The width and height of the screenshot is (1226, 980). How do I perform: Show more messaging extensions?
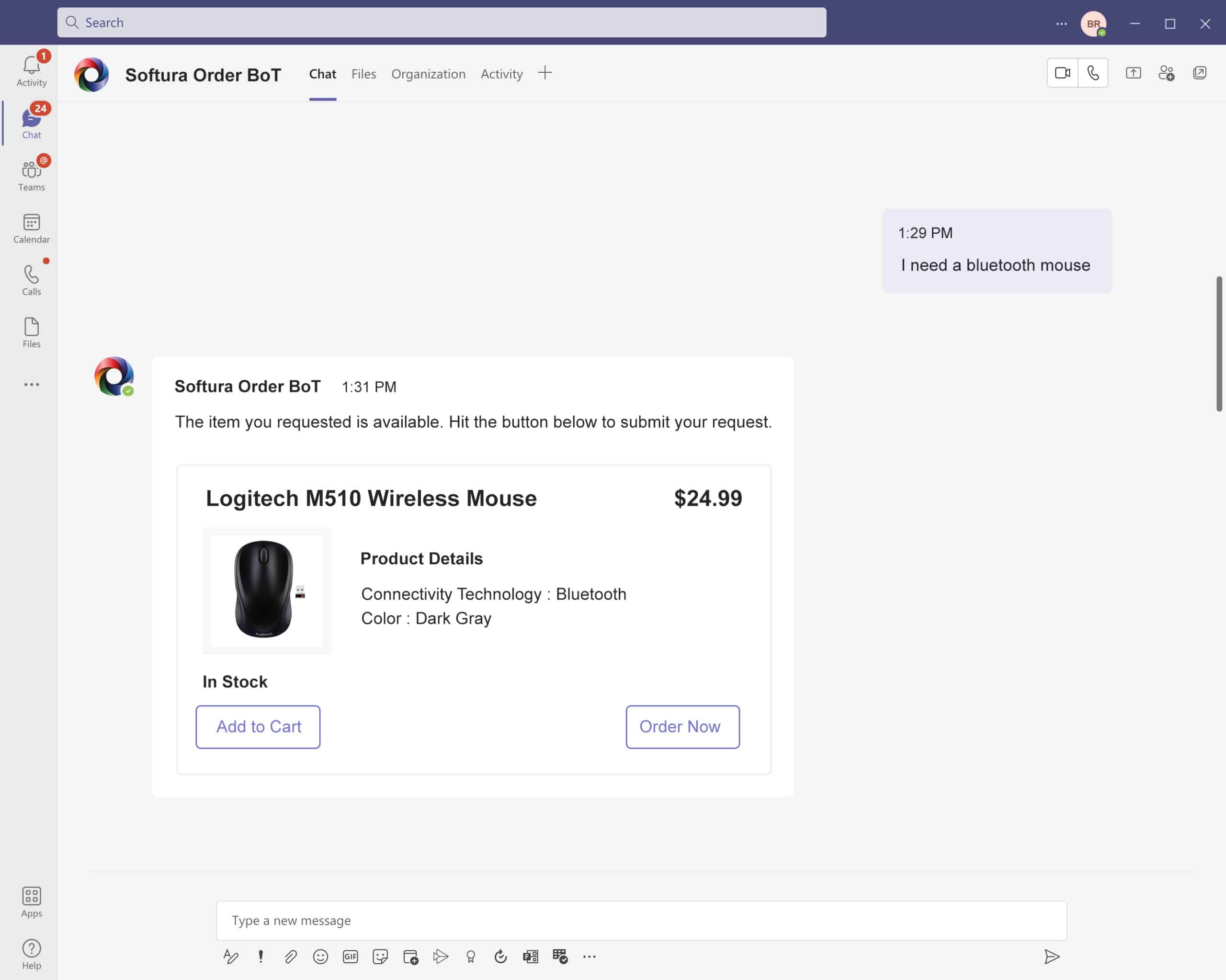tap(589, 957)
